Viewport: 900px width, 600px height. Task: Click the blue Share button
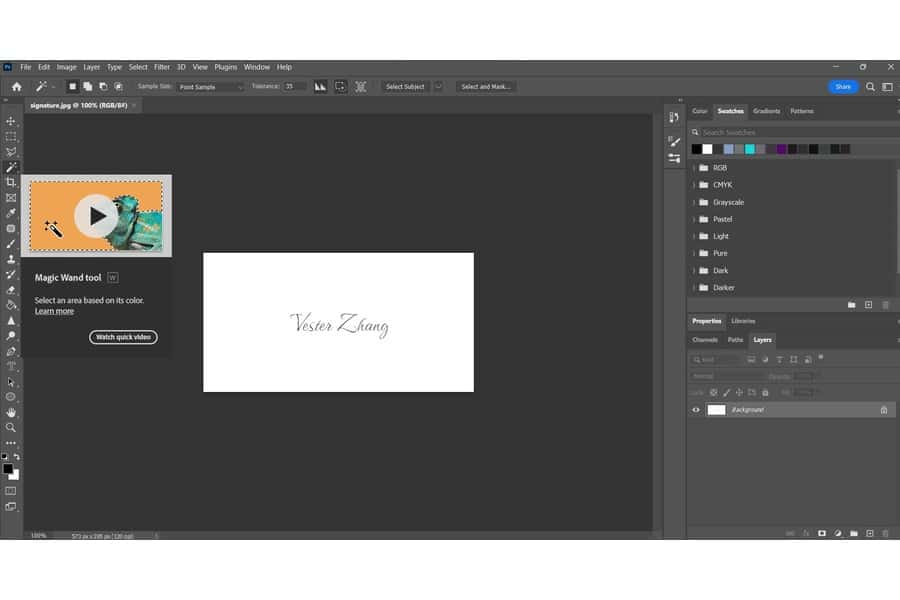click(843, 87)
